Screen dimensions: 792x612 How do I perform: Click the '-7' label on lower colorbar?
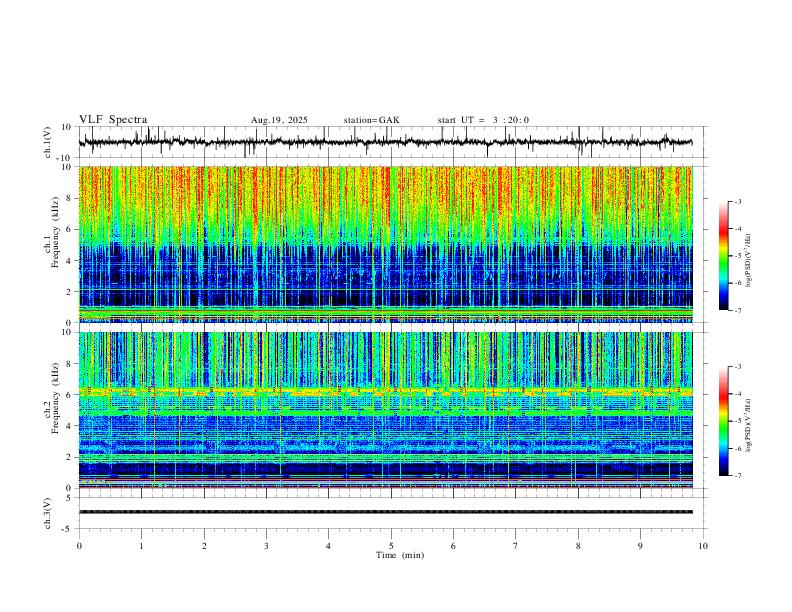tap(737, 475)
